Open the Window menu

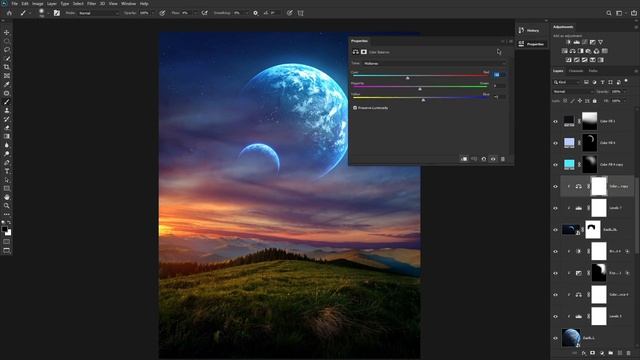129,4
